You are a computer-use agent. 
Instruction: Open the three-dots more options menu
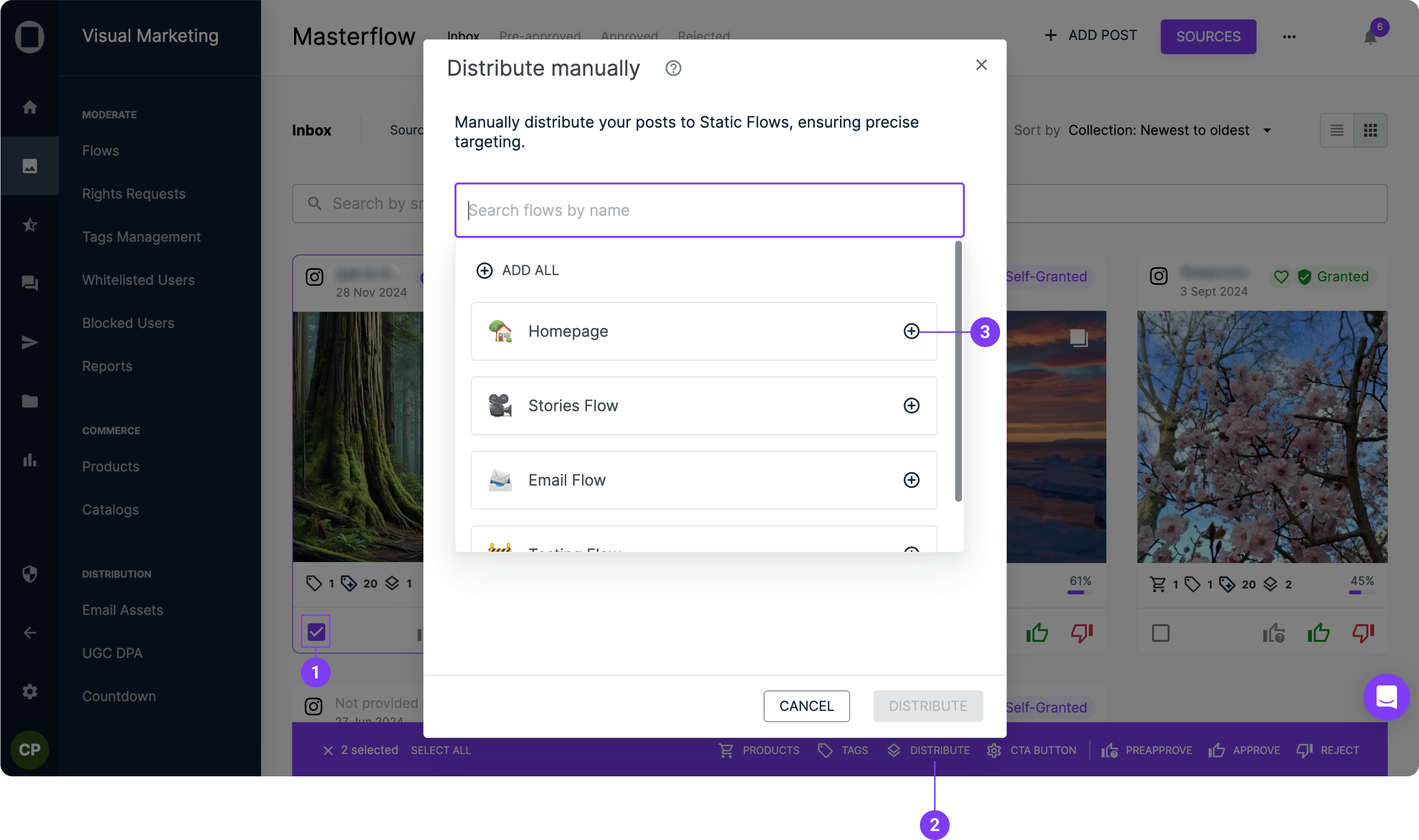click(1289, 37)
